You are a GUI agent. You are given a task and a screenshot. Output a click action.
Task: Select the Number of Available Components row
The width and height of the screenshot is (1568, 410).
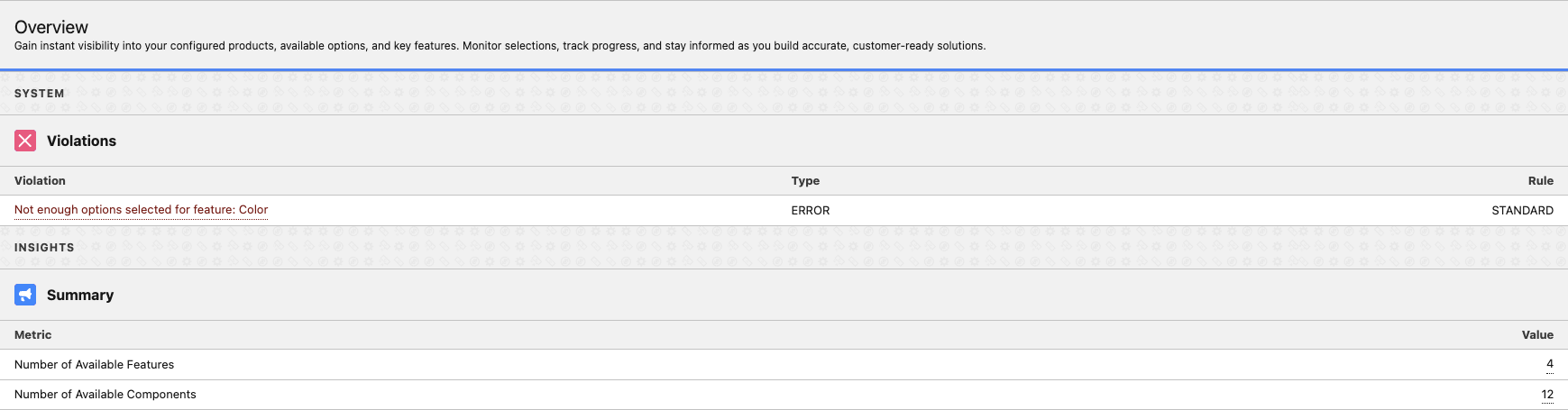(x=105, y=394)
